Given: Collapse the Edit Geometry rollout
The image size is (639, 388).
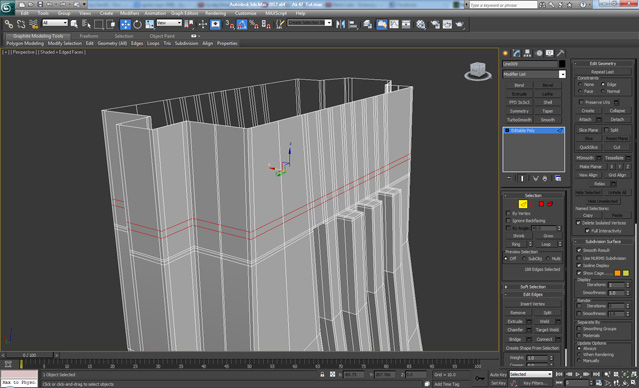Looking at the screenshot, I should click(x=603, y=63).
